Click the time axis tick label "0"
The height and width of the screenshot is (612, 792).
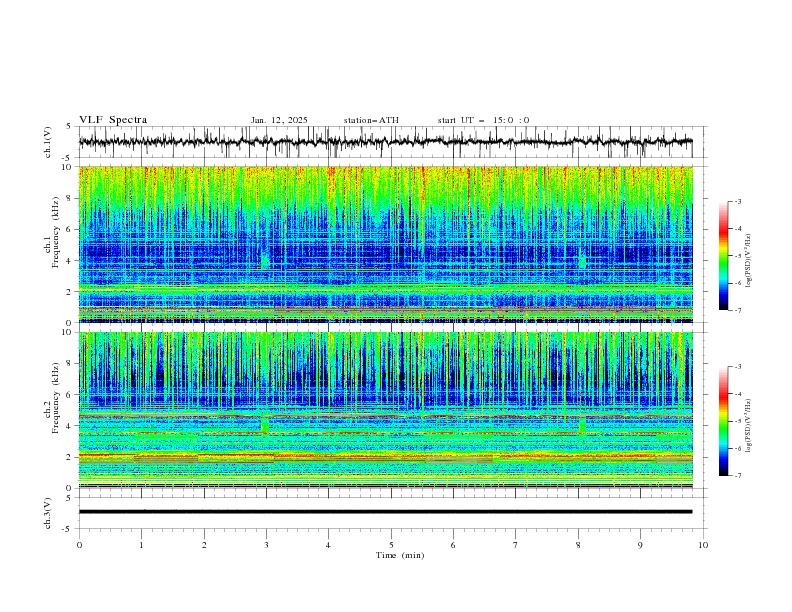[79, 545]
